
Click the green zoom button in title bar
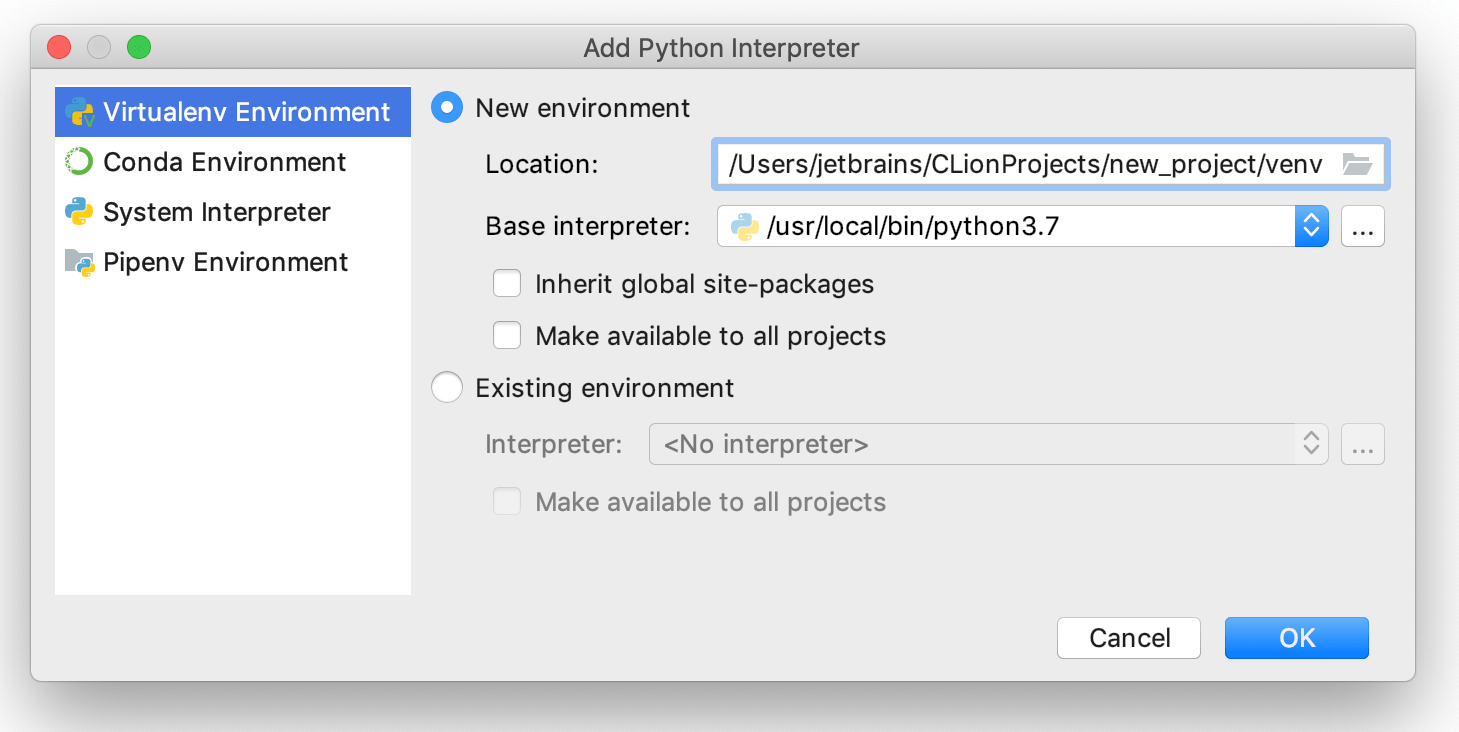tap(139, 47)
